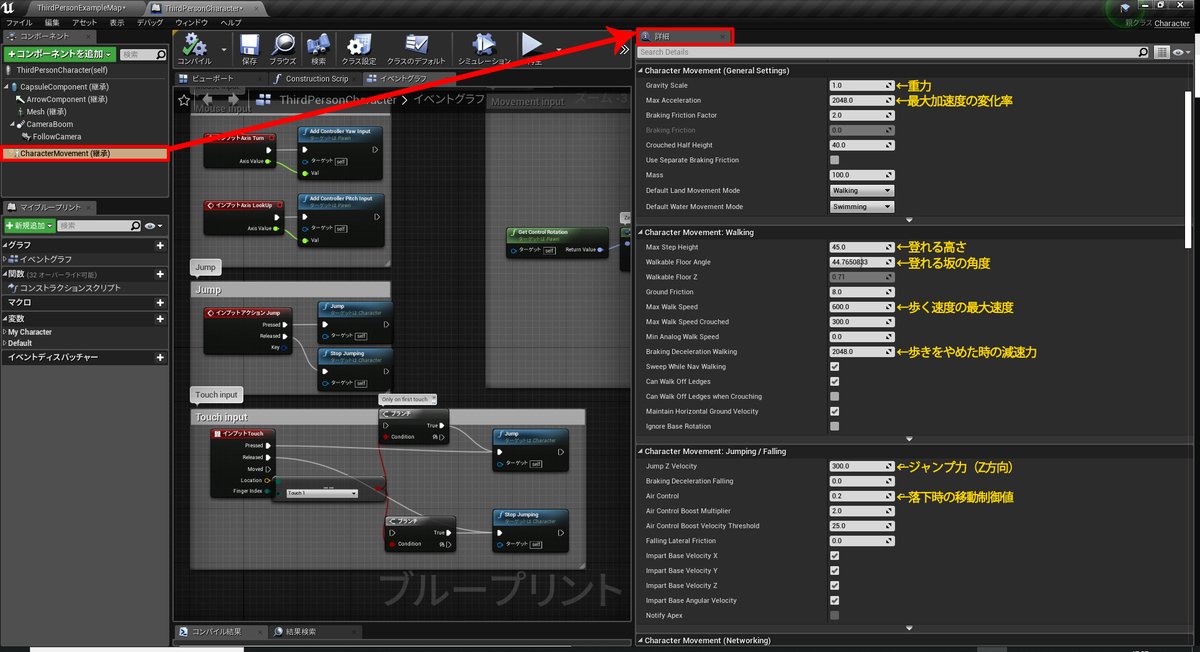Change Default Land Movement Mode from Walking
This screenshot has width=1200, height=652.
point(861,190)
